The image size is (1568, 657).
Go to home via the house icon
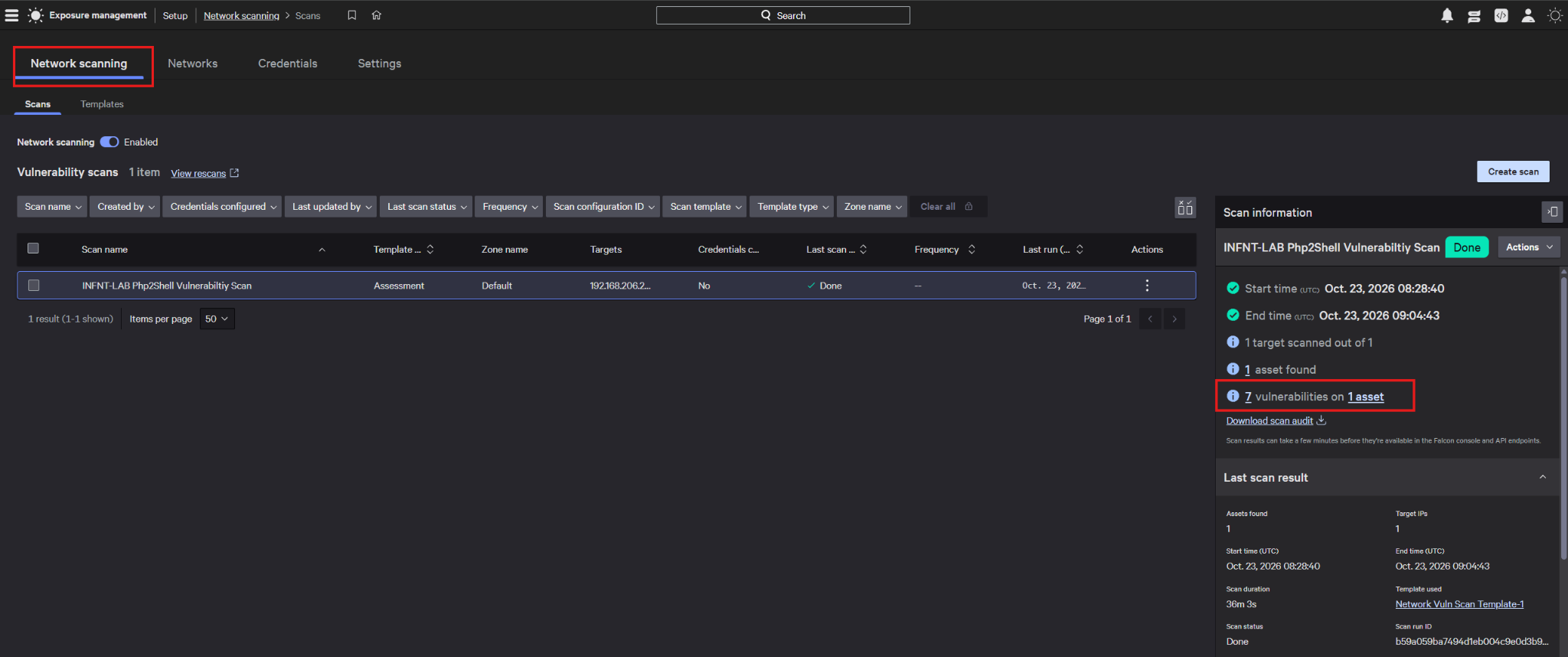point(377,15)
